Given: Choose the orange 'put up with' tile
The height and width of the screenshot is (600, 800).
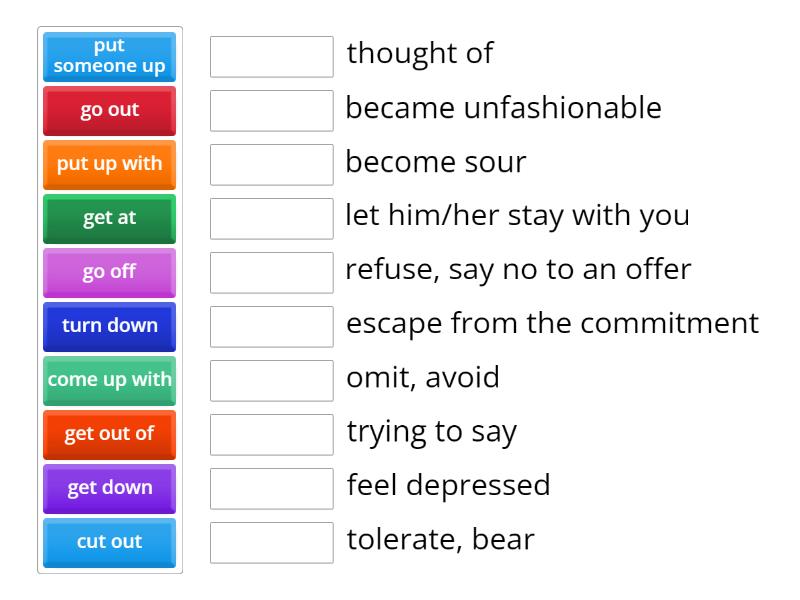Looking at the screenshot, I should 109,165.
